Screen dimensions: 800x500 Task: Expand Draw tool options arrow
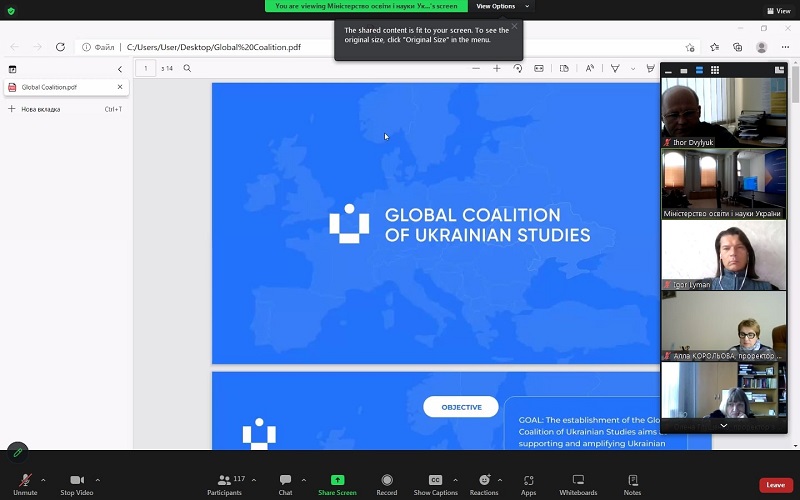coord(633,69)
